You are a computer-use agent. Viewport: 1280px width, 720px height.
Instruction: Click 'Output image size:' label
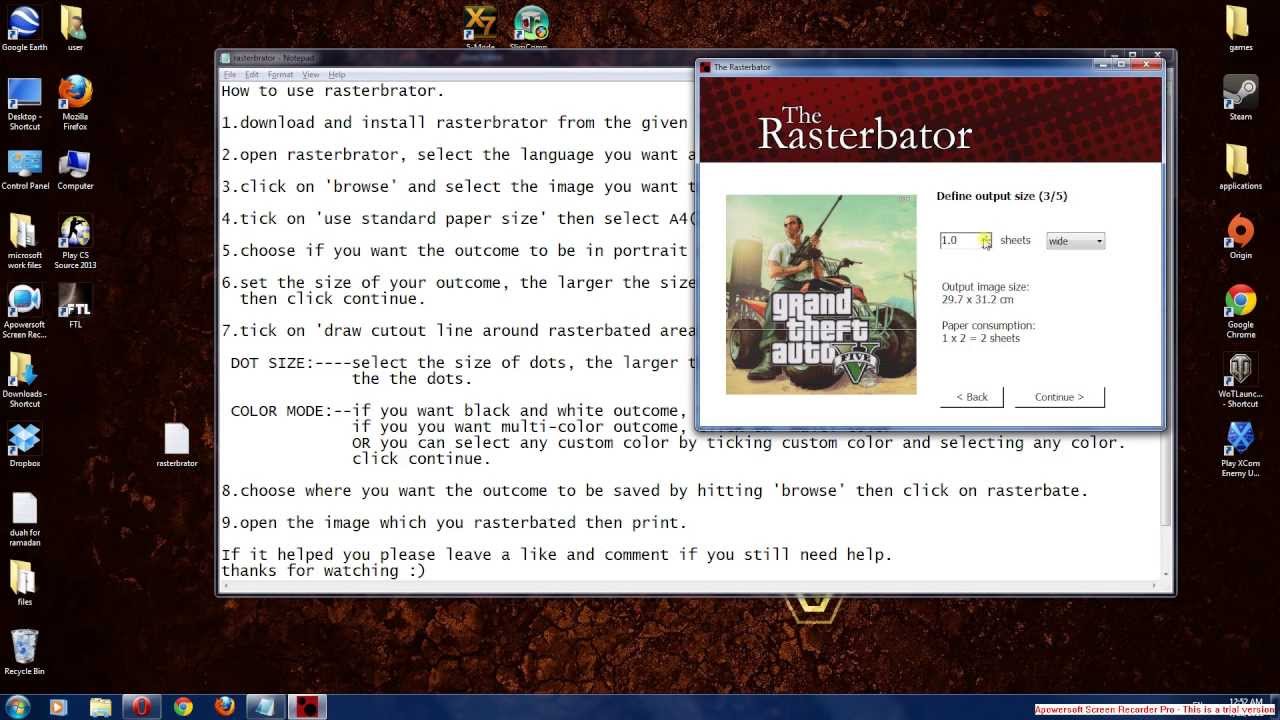coord(985,287)
